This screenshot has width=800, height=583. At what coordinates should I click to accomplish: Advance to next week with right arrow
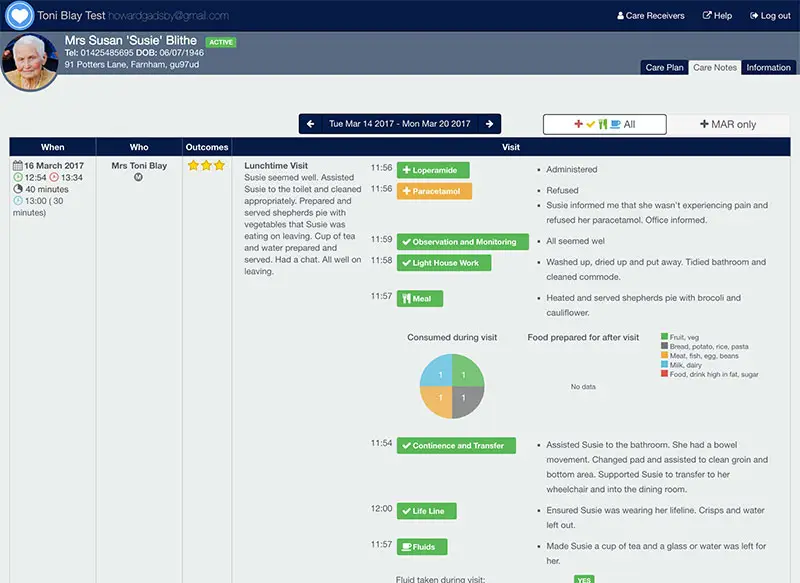pos(489,124)
